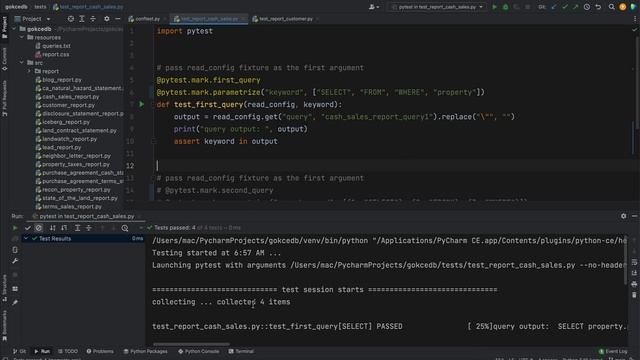
Task: Update project via Git pull arrow
Action: [553, 7]
